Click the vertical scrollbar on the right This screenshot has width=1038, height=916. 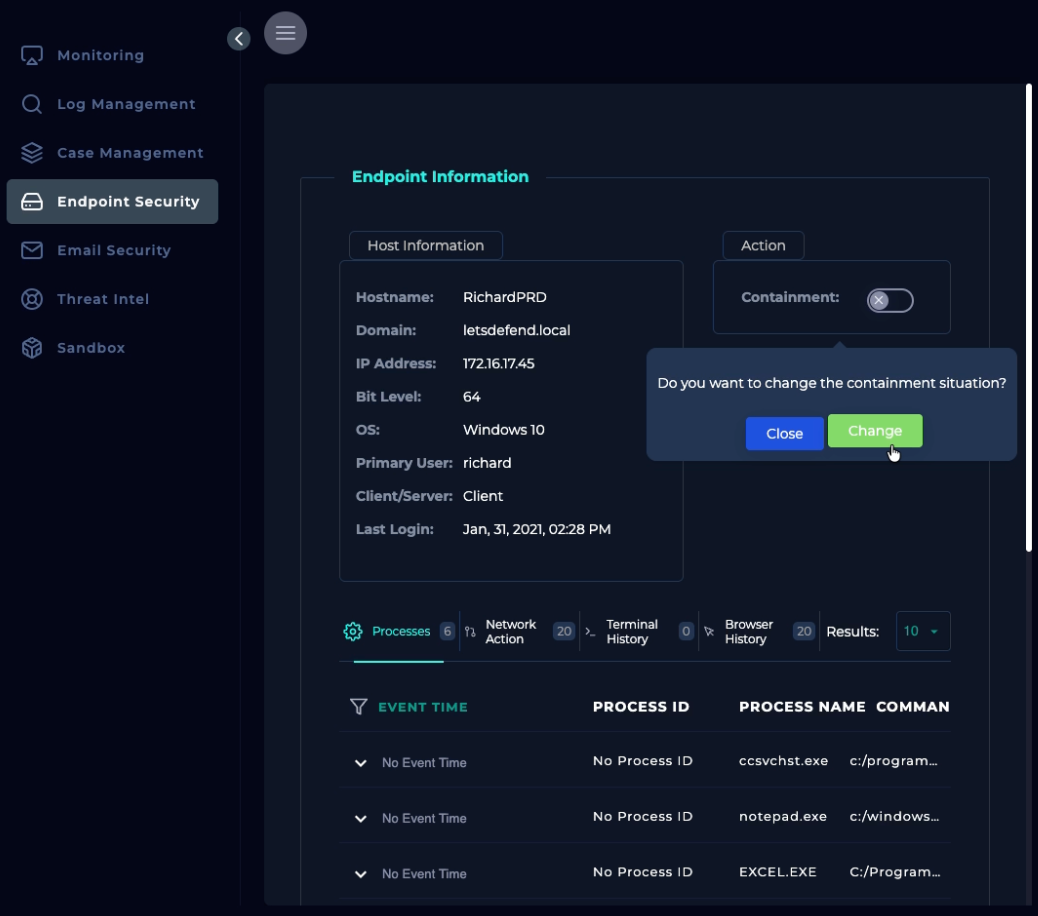1029,318
